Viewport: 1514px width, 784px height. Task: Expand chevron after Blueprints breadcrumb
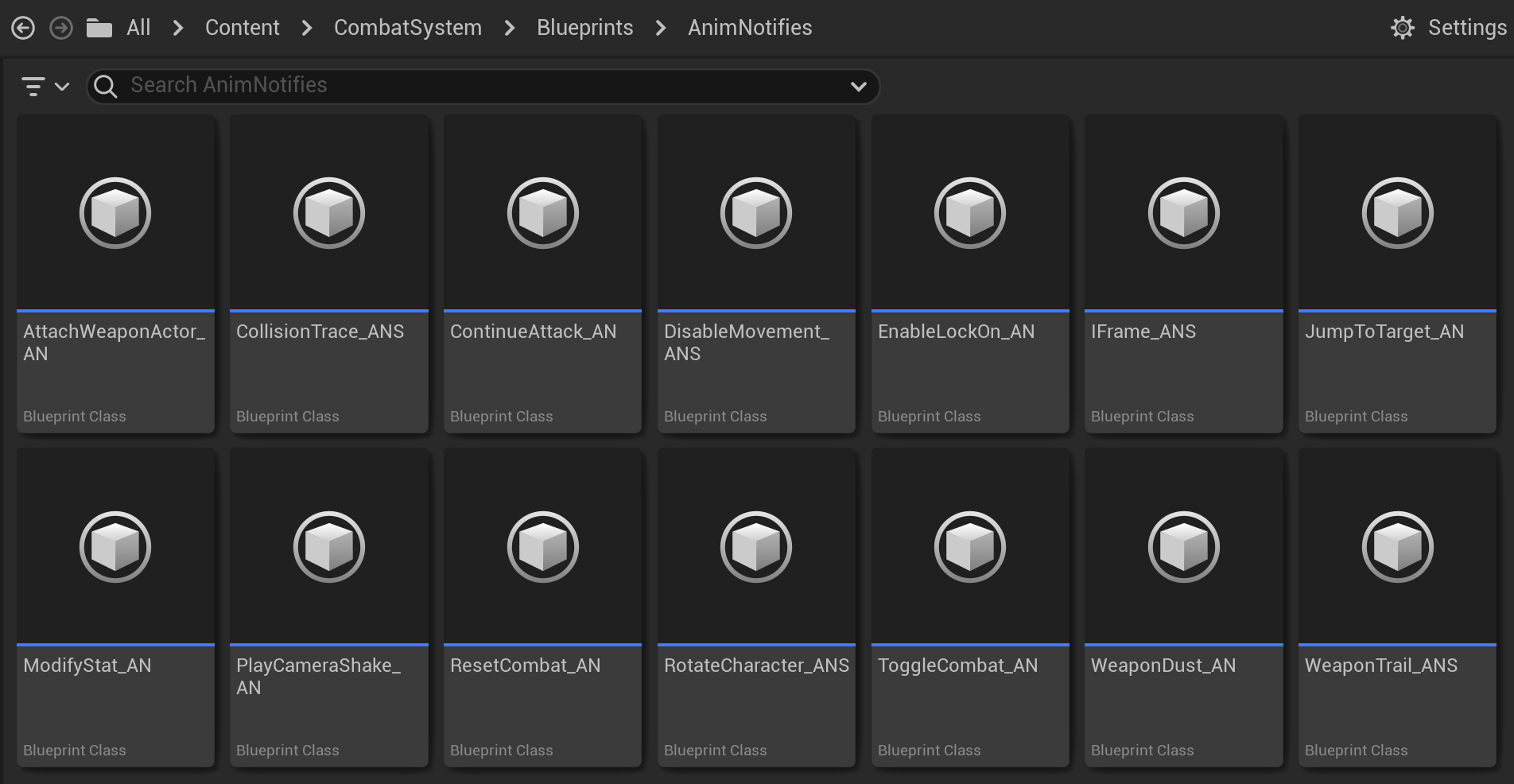click(661, 29)
